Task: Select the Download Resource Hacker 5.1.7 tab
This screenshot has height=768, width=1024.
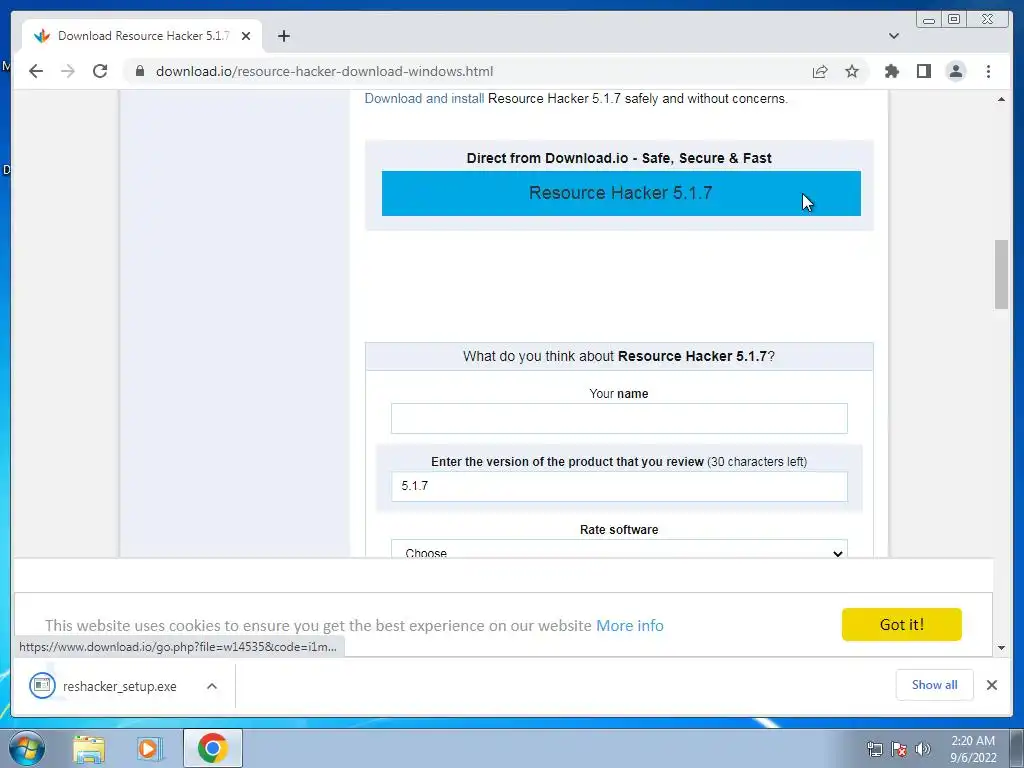Action: coord(142,36)
